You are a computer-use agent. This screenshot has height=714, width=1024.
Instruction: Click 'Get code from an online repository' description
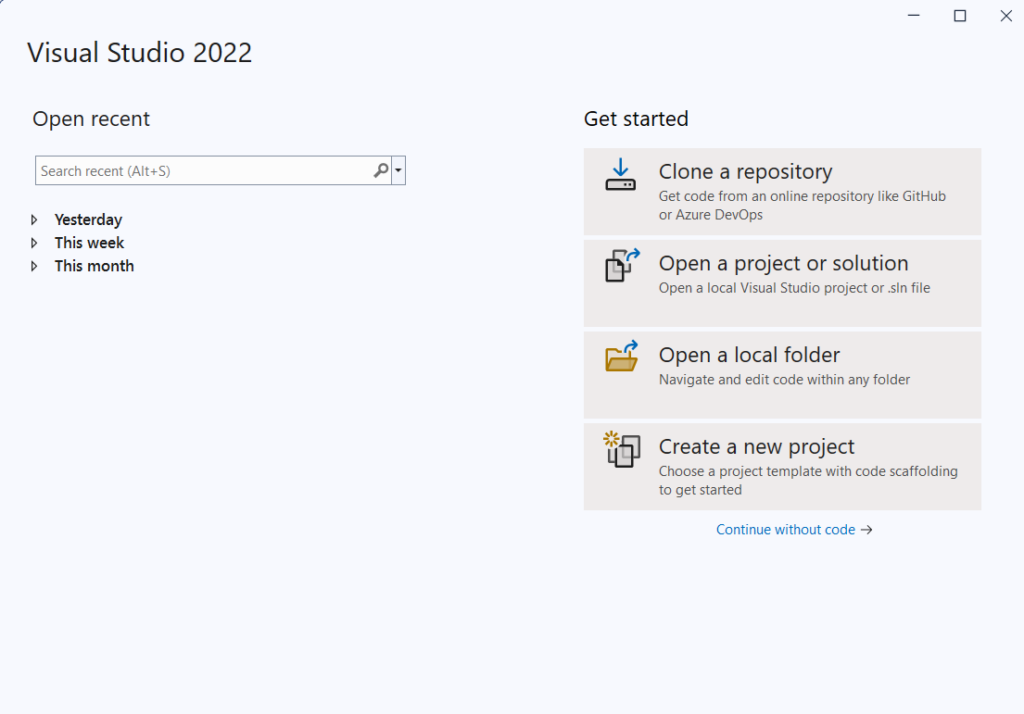tap(802, 205)
